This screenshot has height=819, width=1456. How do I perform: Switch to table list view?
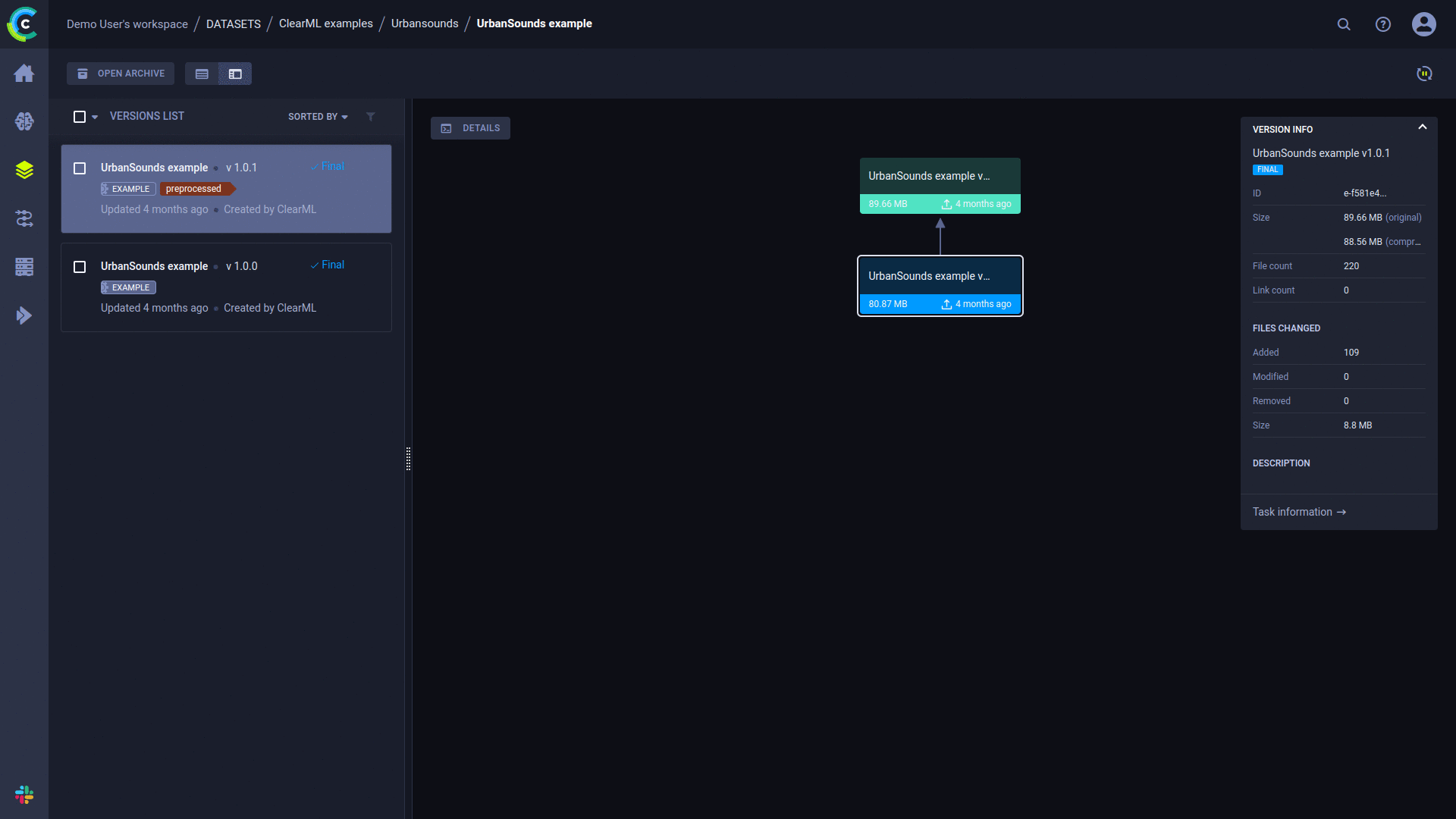(x=202, y=74)
